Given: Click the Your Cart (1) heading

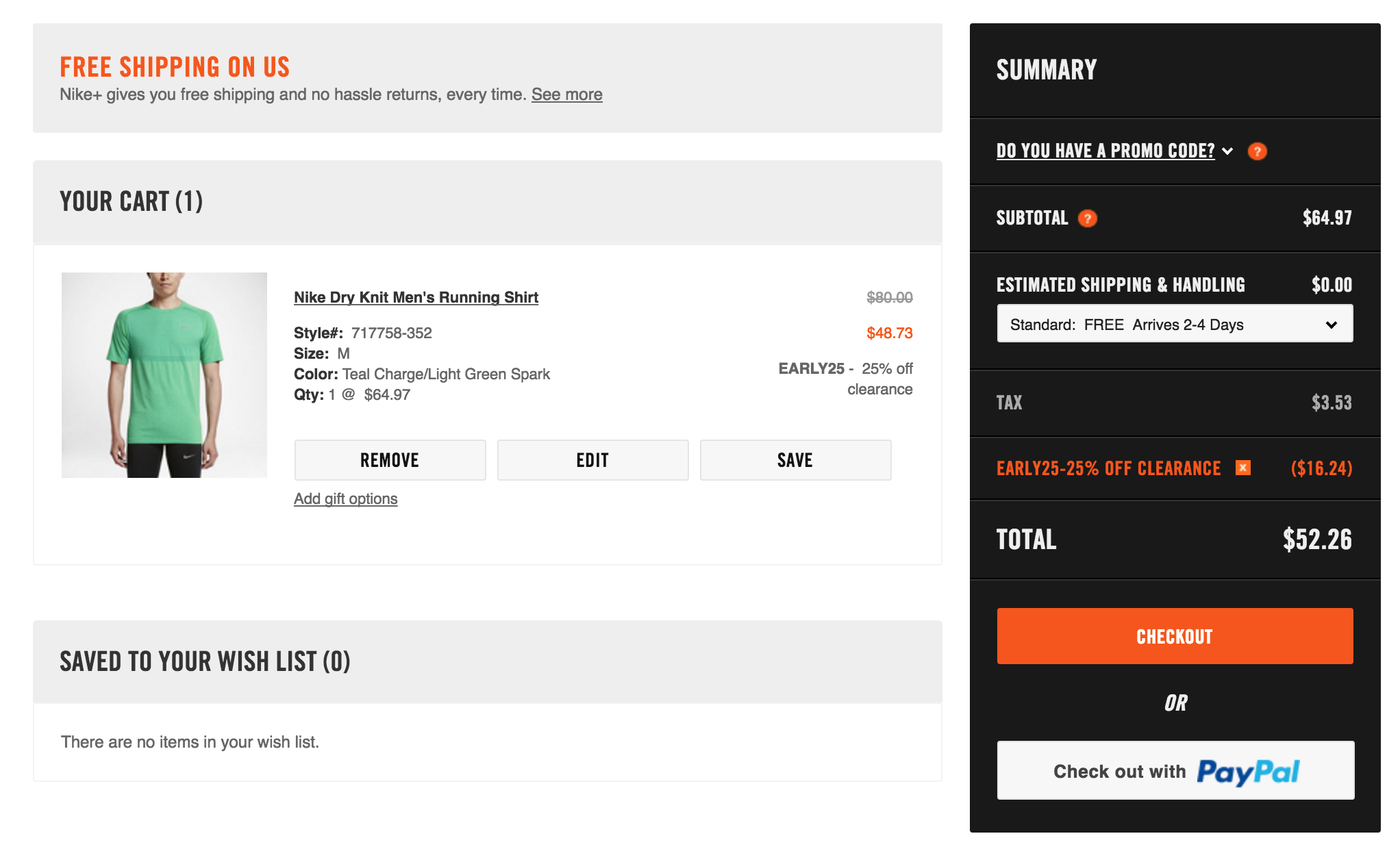Looking at the screenshot, I should pyautogui.click(x=131, y=201).
